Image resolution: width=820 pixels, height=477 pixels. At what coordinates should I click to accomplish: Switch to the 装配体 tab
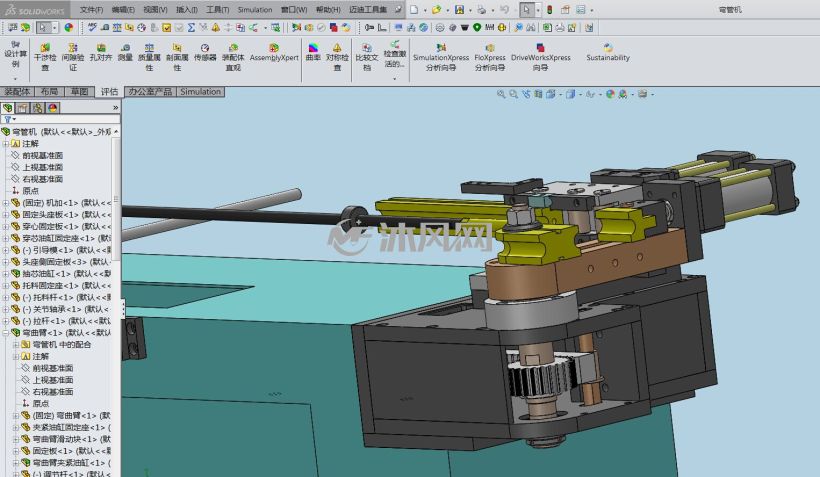17,92
